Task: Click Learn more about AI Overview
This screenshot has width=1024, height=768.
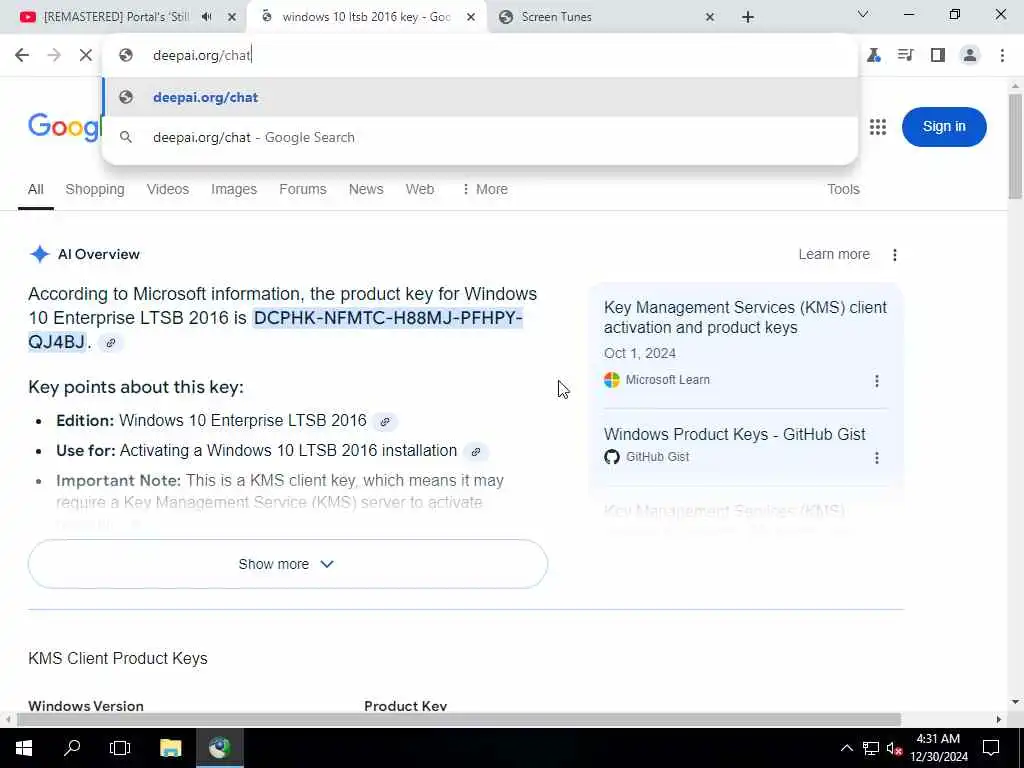Action: tap(834, 254)
